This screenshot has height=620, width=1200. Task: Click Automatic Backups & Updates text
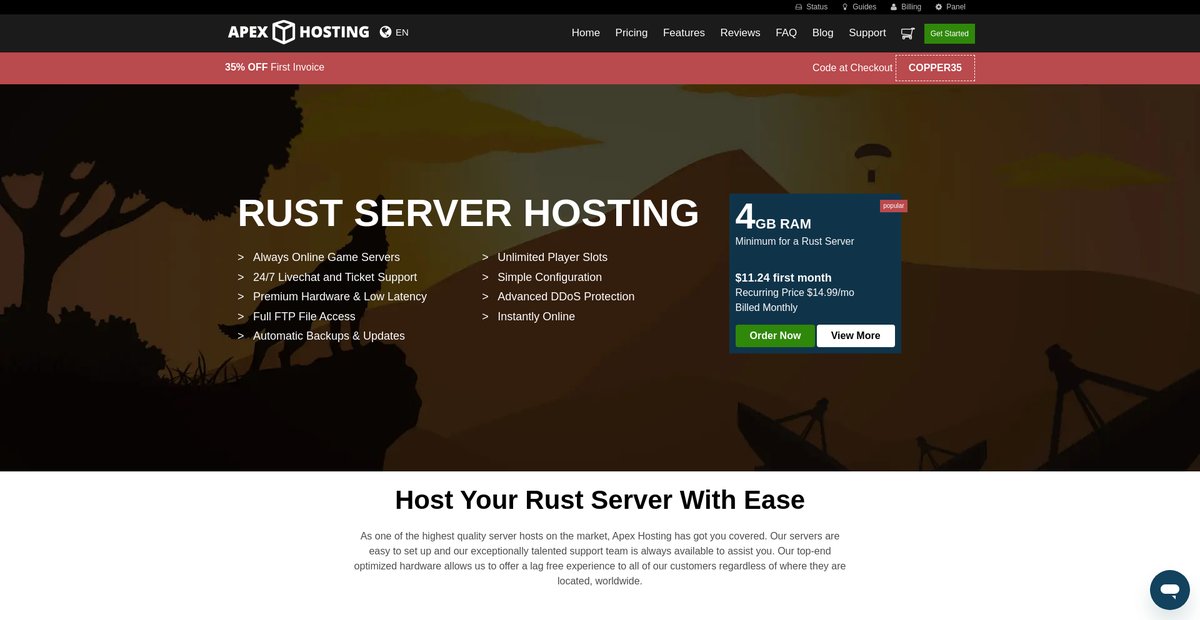[329, 336]
